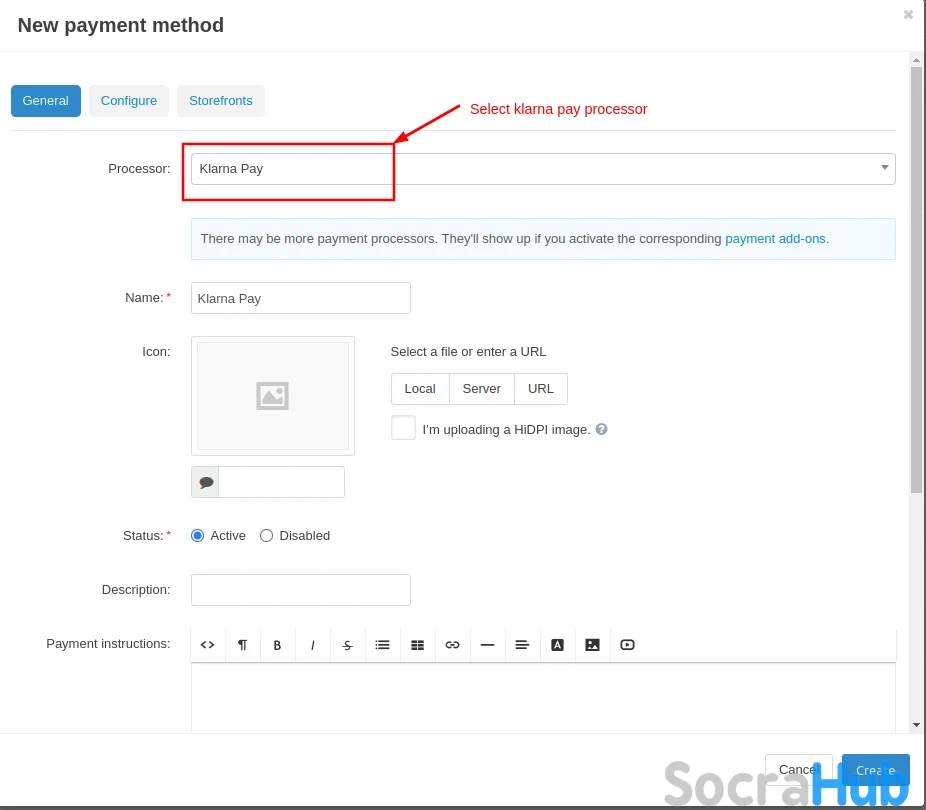This screenshot has height=810, width=926.
Task: Click the HiDPI help question icon
Action: [601, 429]
